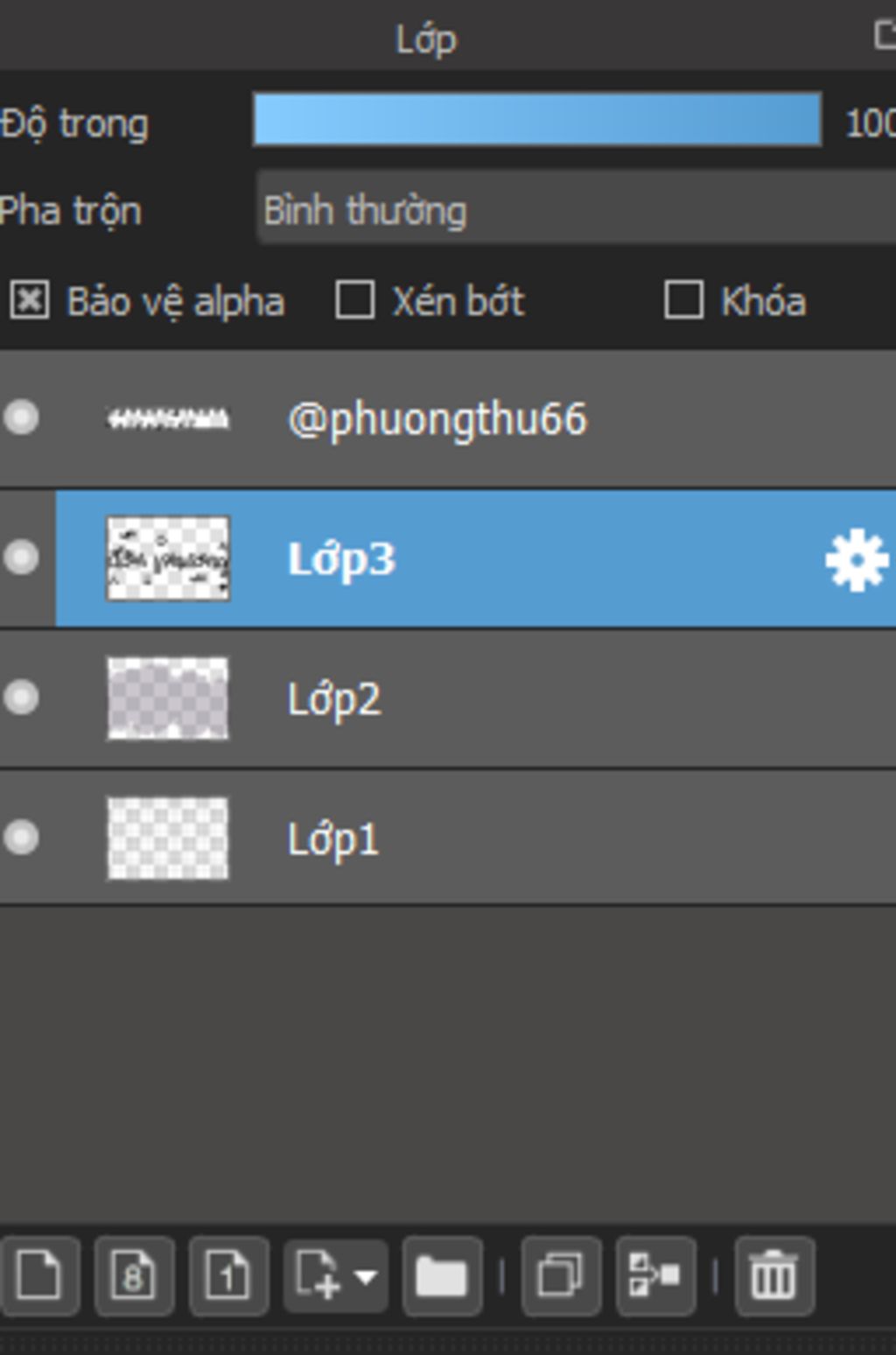
Task: Enable the Xén bớt checkbox
Action: (x=355, y=300)
